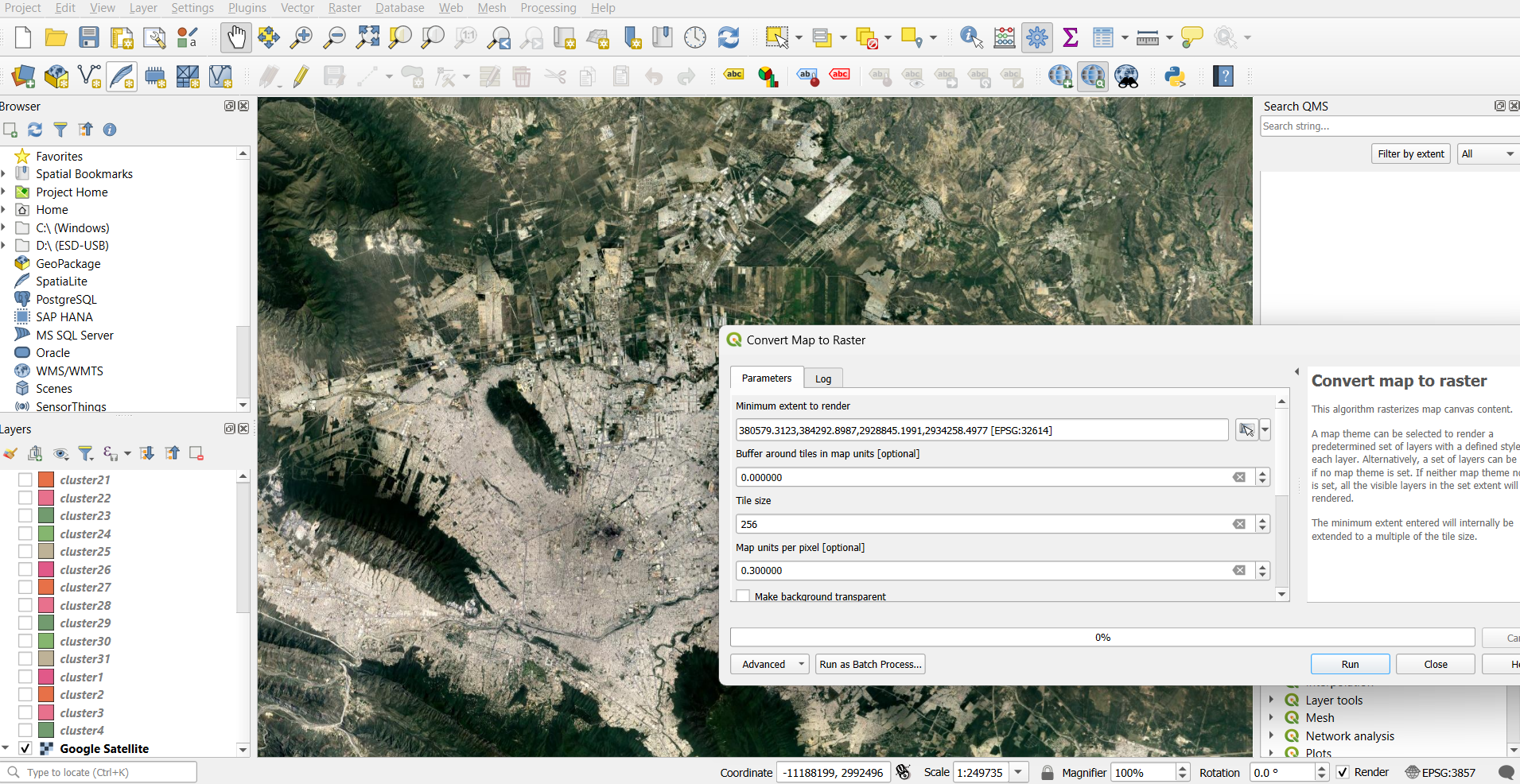
Task: Expand the Layer tools toolbox group
Action: 1271,700
